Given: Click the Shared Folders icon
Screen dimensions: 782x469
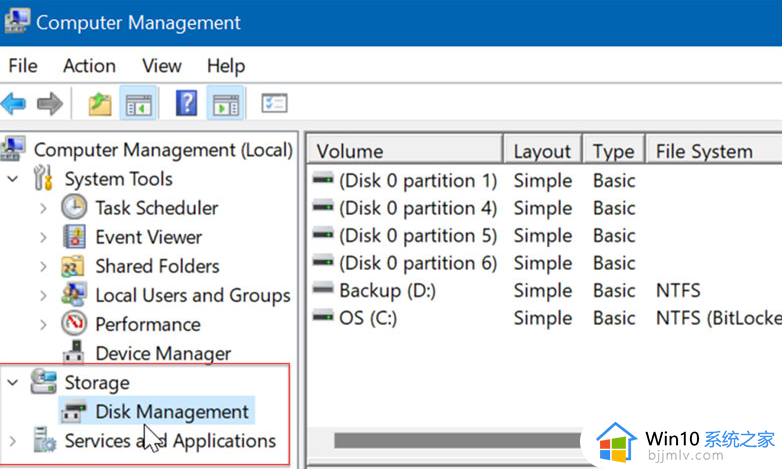Looking at the screenshot, I should 73,266.
